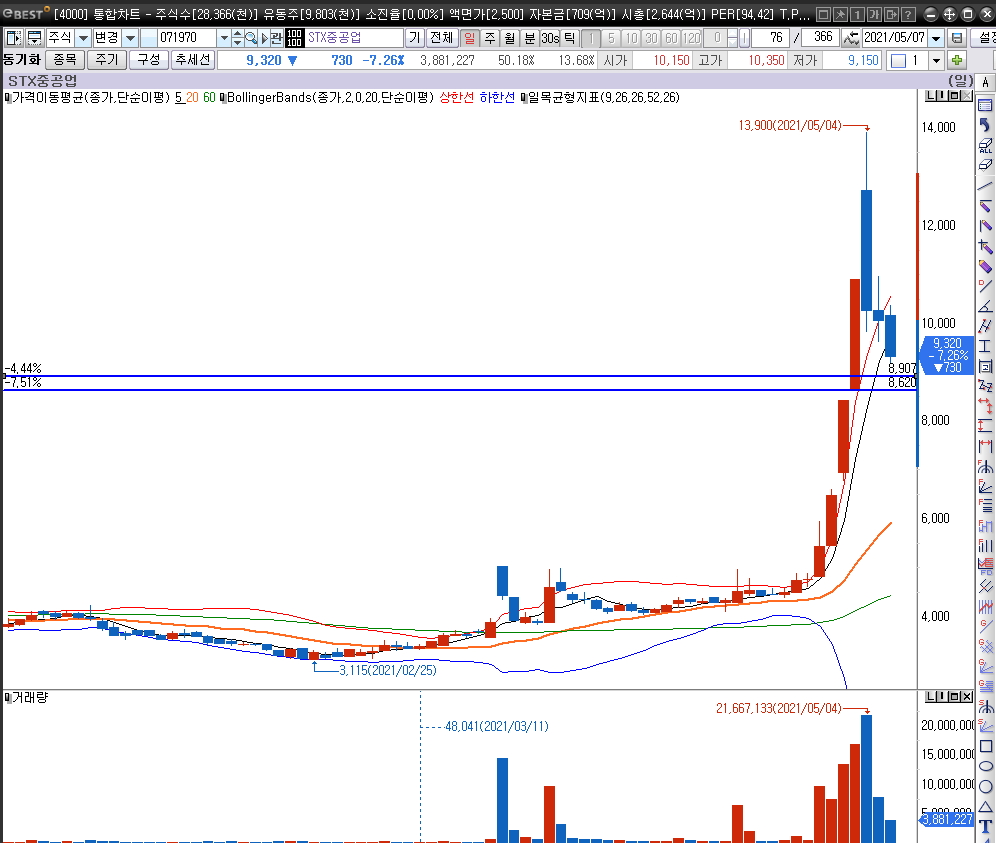Viewport: 996px width, 843px height.
Task: Click the 전체 button
Action: pyautogui.click(x=441, y=38)
